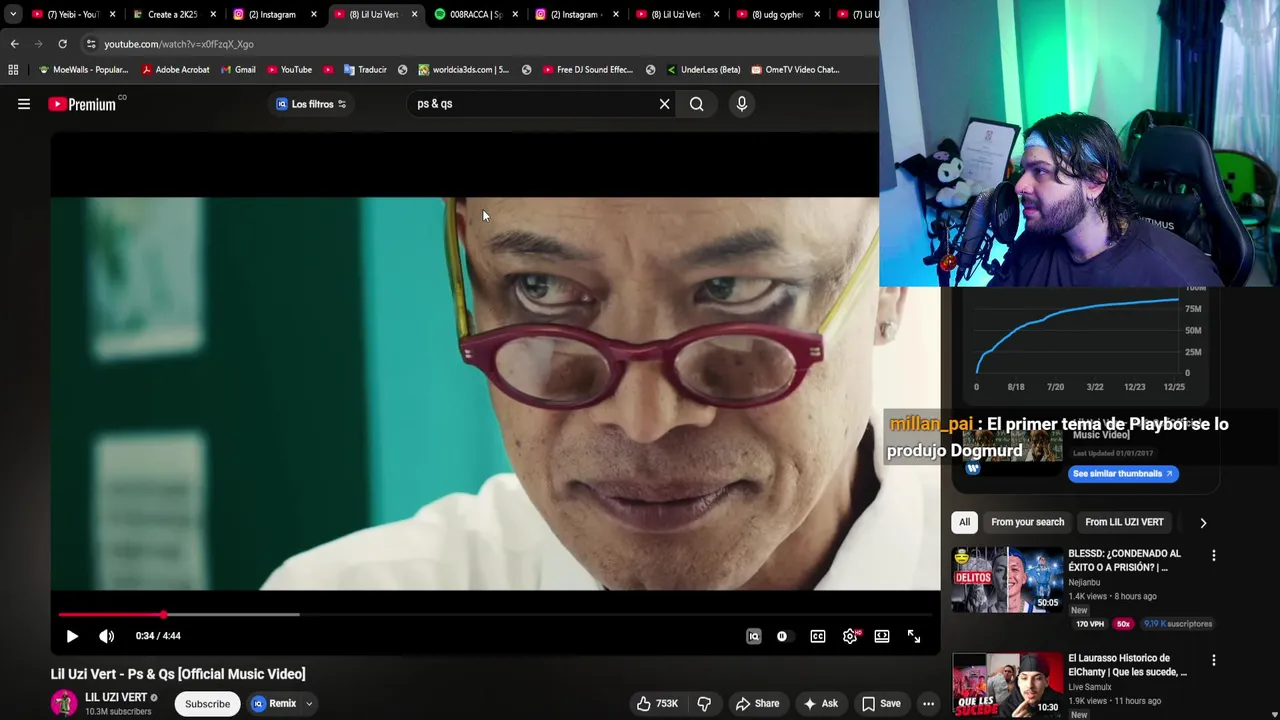Open the YouTube guide hamburger menu
Screen dimensions: 1280x720
(24, 104)
